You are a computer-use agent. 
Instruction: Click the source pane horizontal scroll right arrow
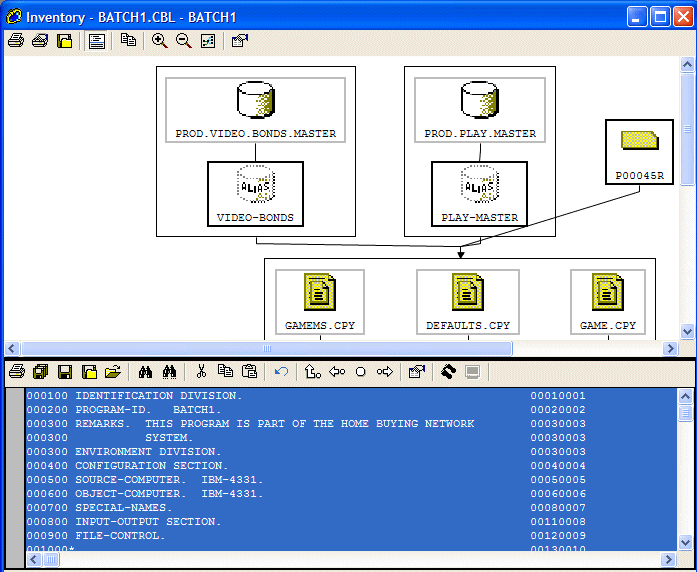click(x=668, y=559)
